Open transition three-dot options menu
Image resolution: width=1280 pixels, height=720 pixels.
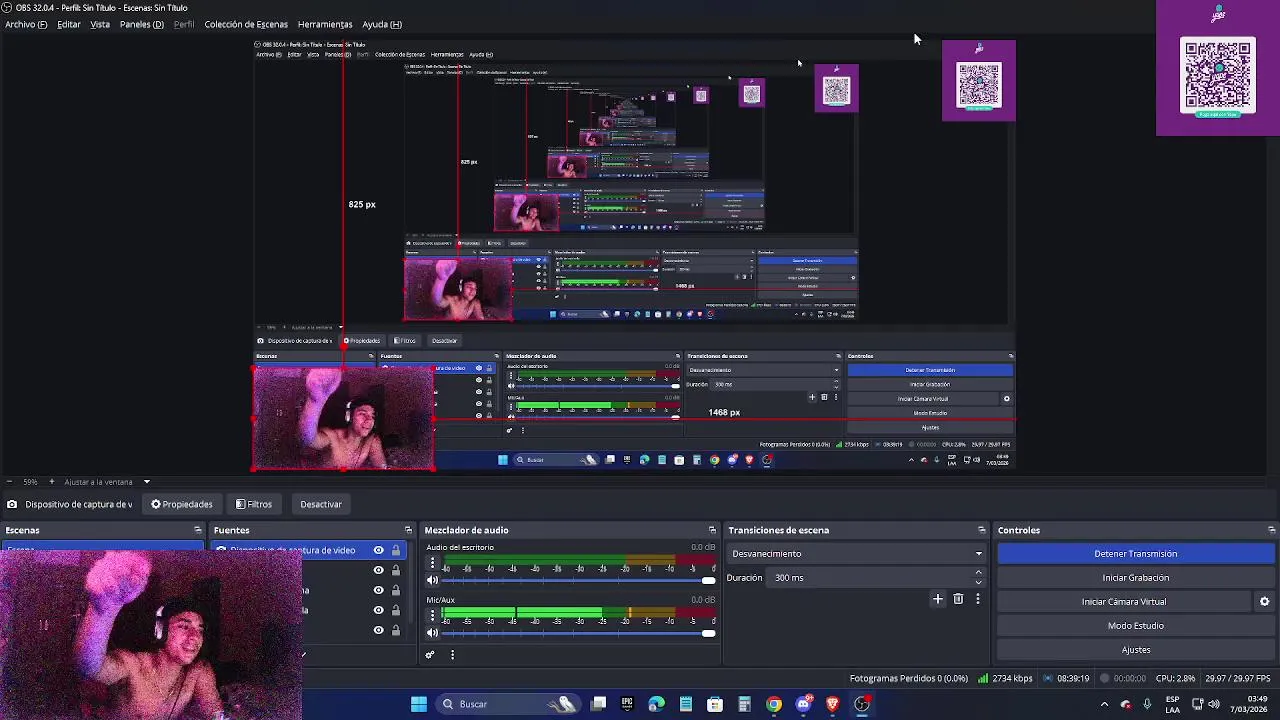point(978,599)
